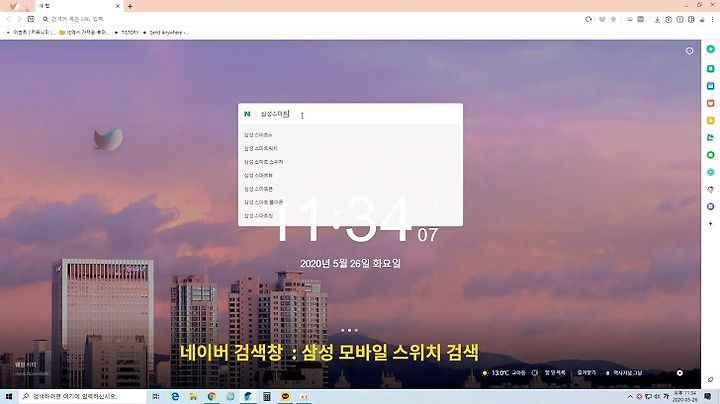Open the top green circle sidebar icon
The width and height of the screenshot is (720, 404).
coord(710,49)
